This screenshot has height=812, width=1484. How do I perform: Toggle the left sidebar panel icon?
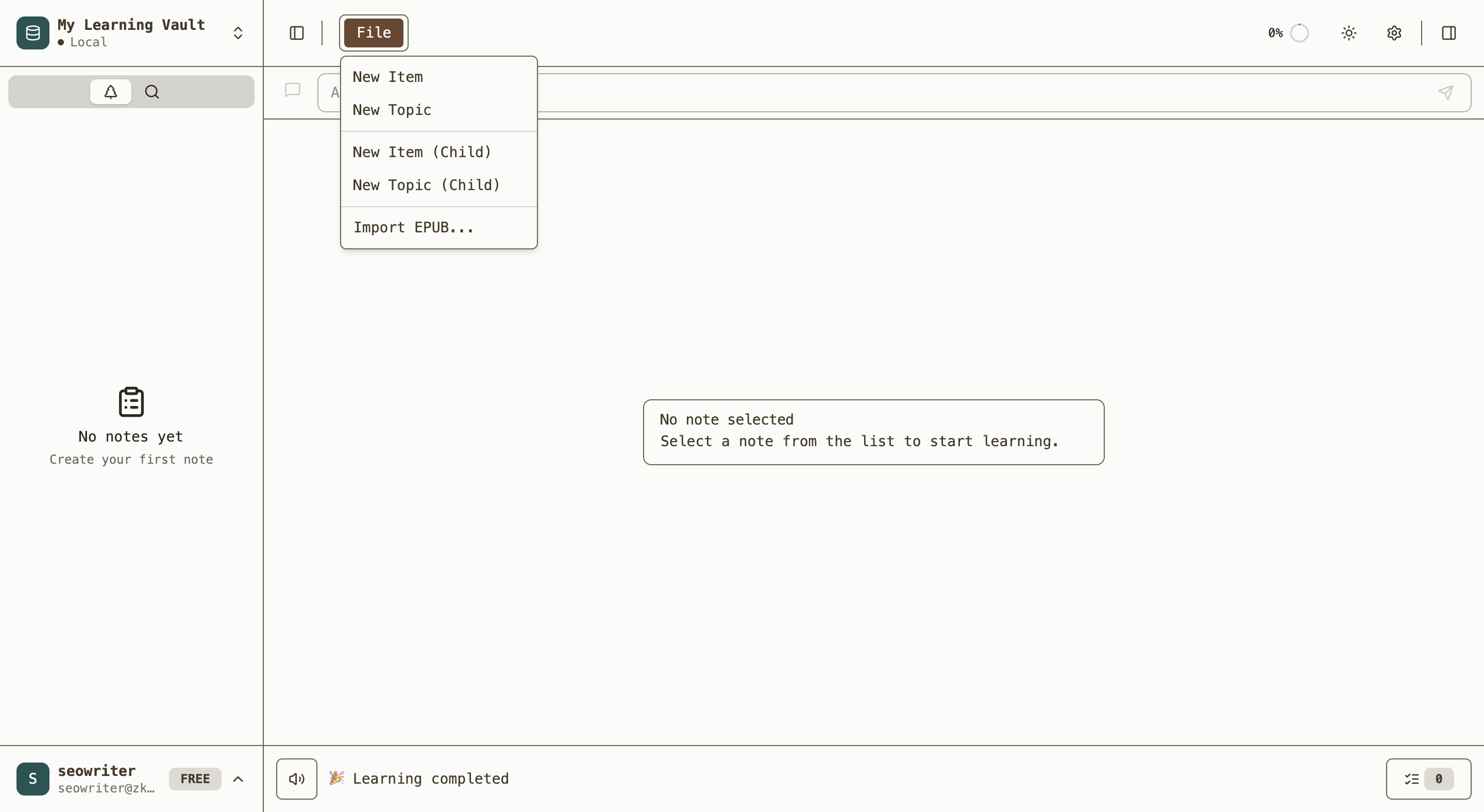297,33
